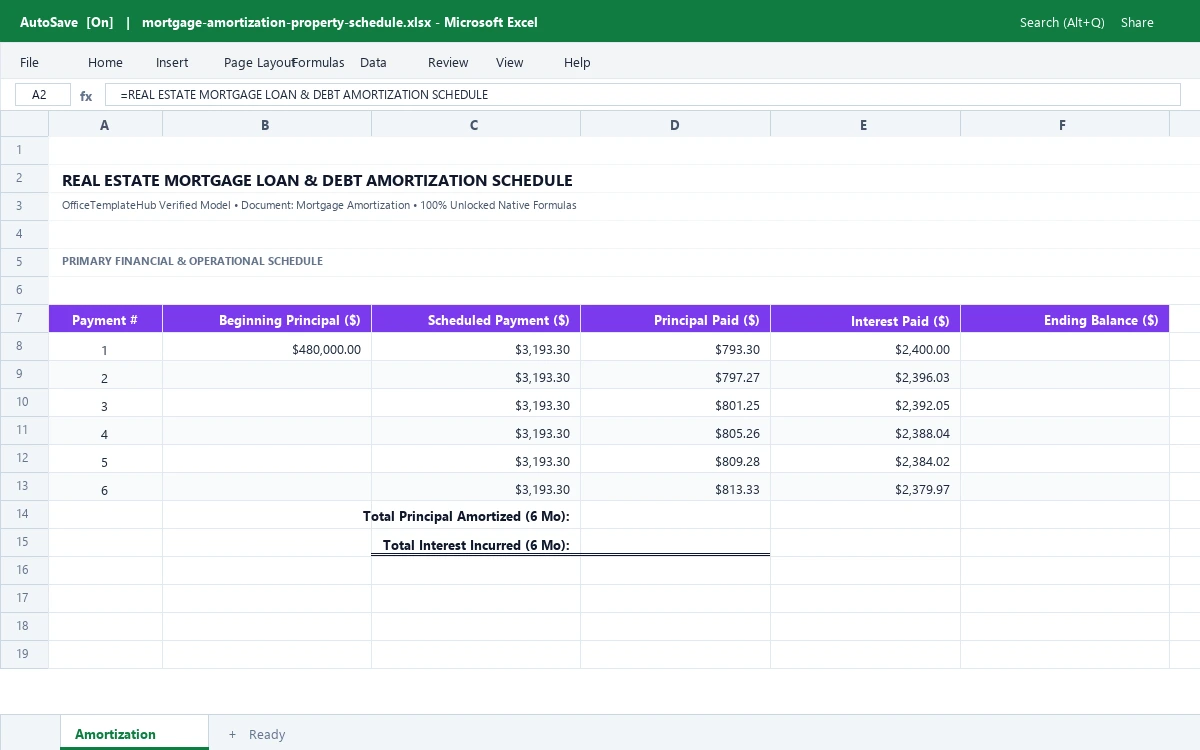
Task: Click Total Interest Incurred (6 Mo): label
Action: pyautogui.click(x=476, y=545)
